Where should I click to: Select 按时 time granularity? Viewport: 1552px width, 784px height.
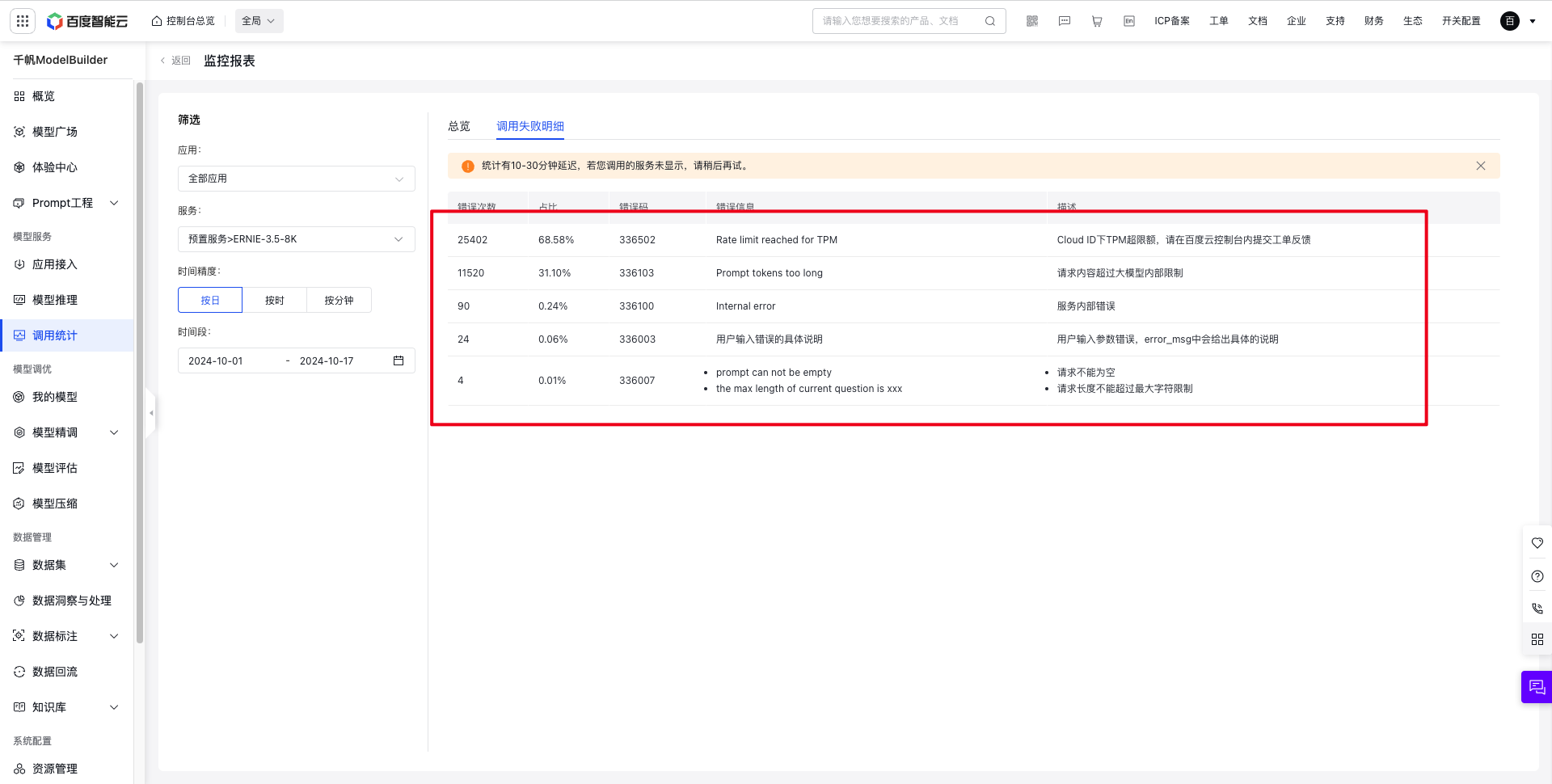[275, 300]
